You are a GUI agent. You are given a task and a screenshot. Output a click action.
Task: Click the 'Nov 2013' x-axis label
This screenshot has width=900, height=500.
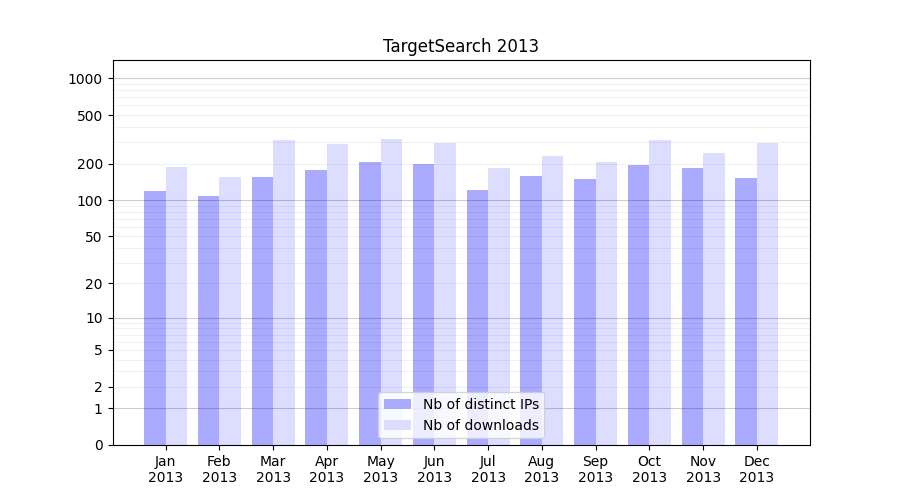coord(703,469)
